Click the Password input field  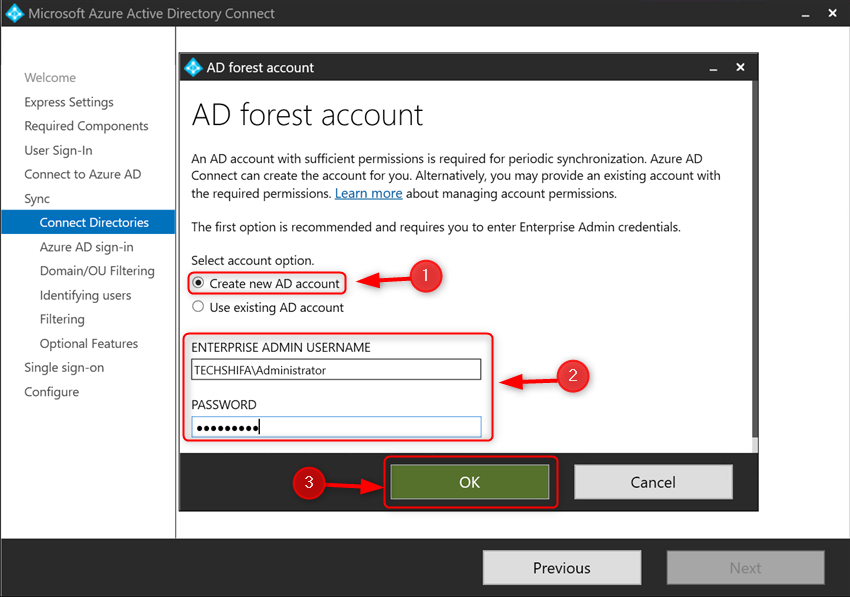tap(335, 426)
